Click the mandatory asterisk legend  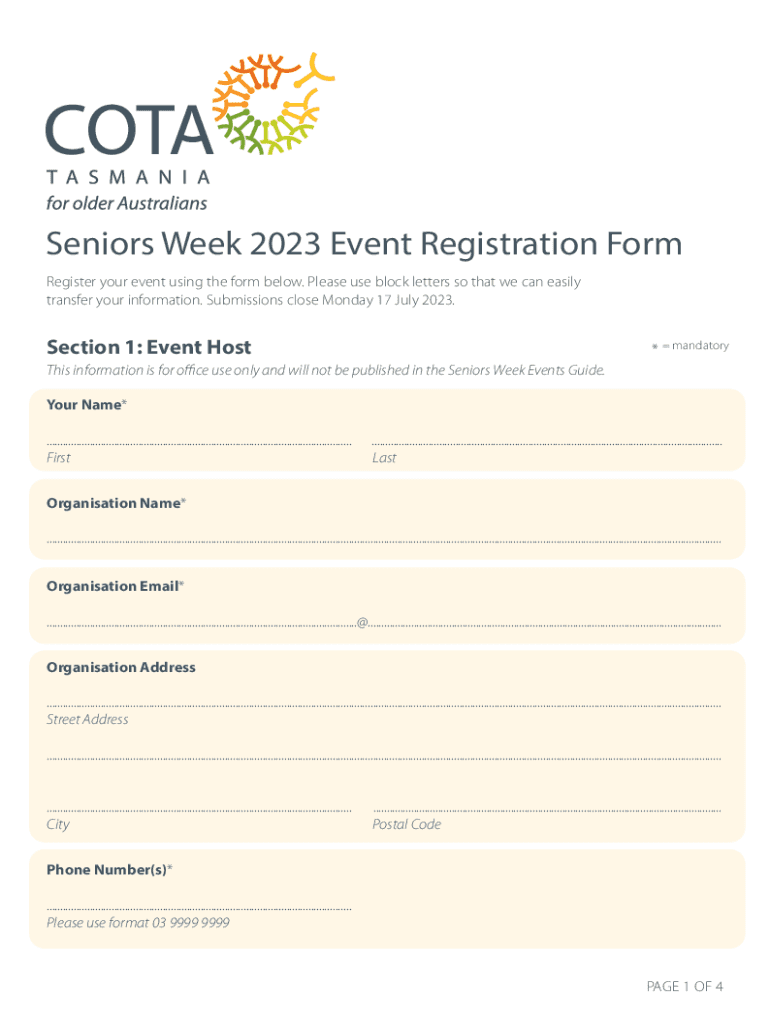pos(690,346)
